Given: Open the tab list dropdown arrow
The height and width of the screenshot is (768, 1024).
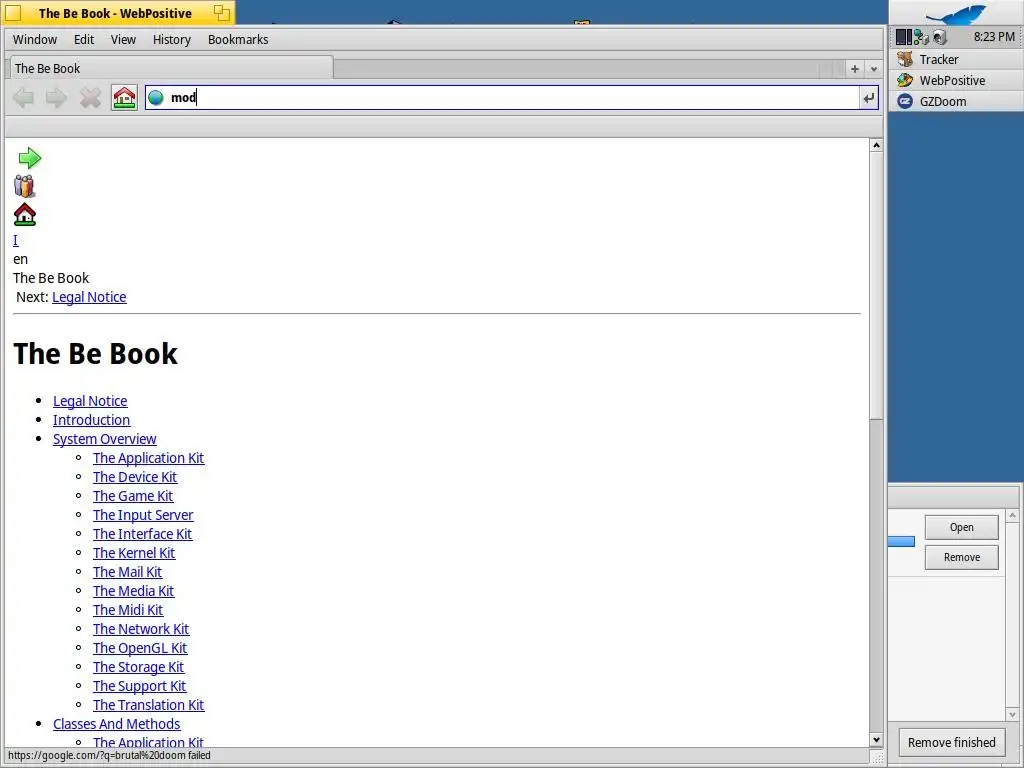Looking at the screenshot, I should (x=874, y=69).
